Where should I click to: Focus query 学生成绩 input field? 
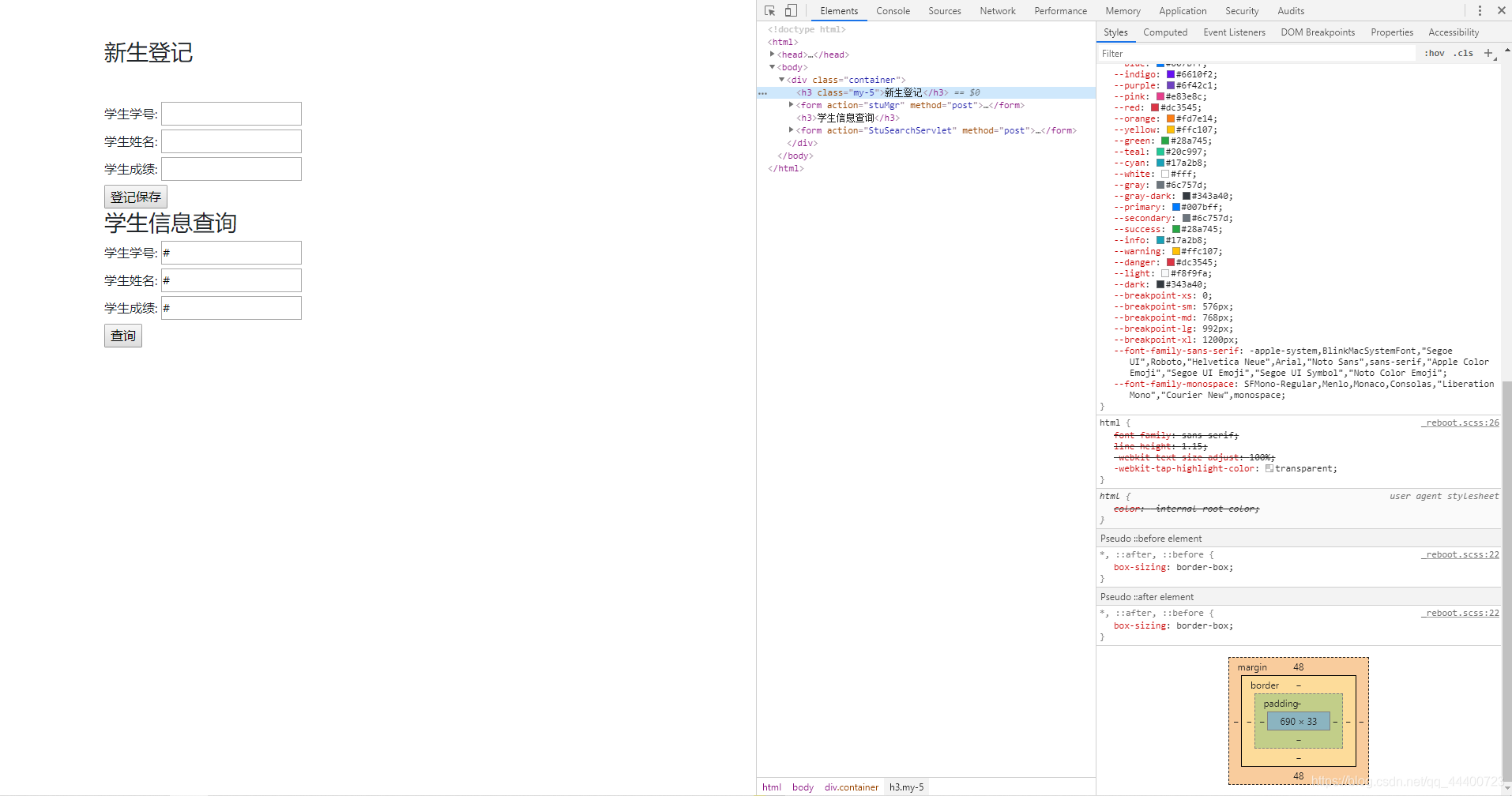(x=231, y=308)
